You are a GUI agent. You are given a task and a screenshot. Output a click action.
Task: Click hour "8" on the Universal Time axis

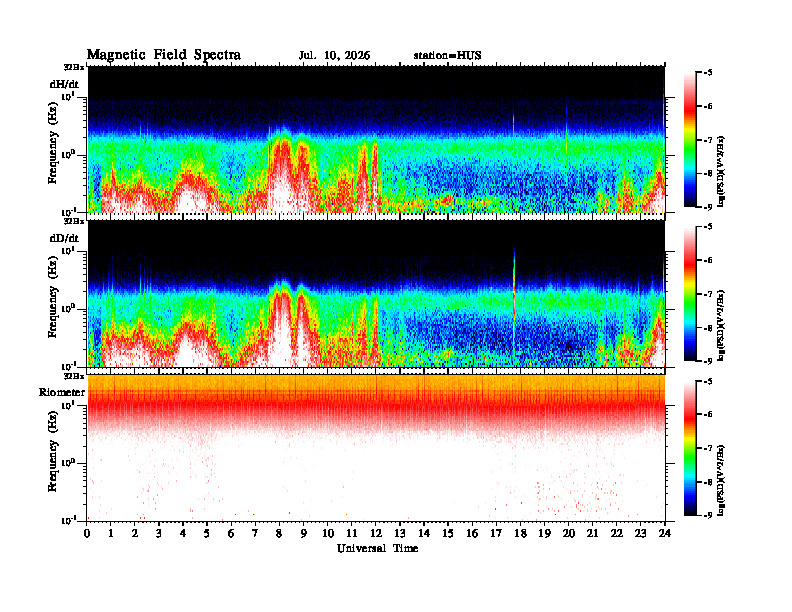[x=279, y=533]
